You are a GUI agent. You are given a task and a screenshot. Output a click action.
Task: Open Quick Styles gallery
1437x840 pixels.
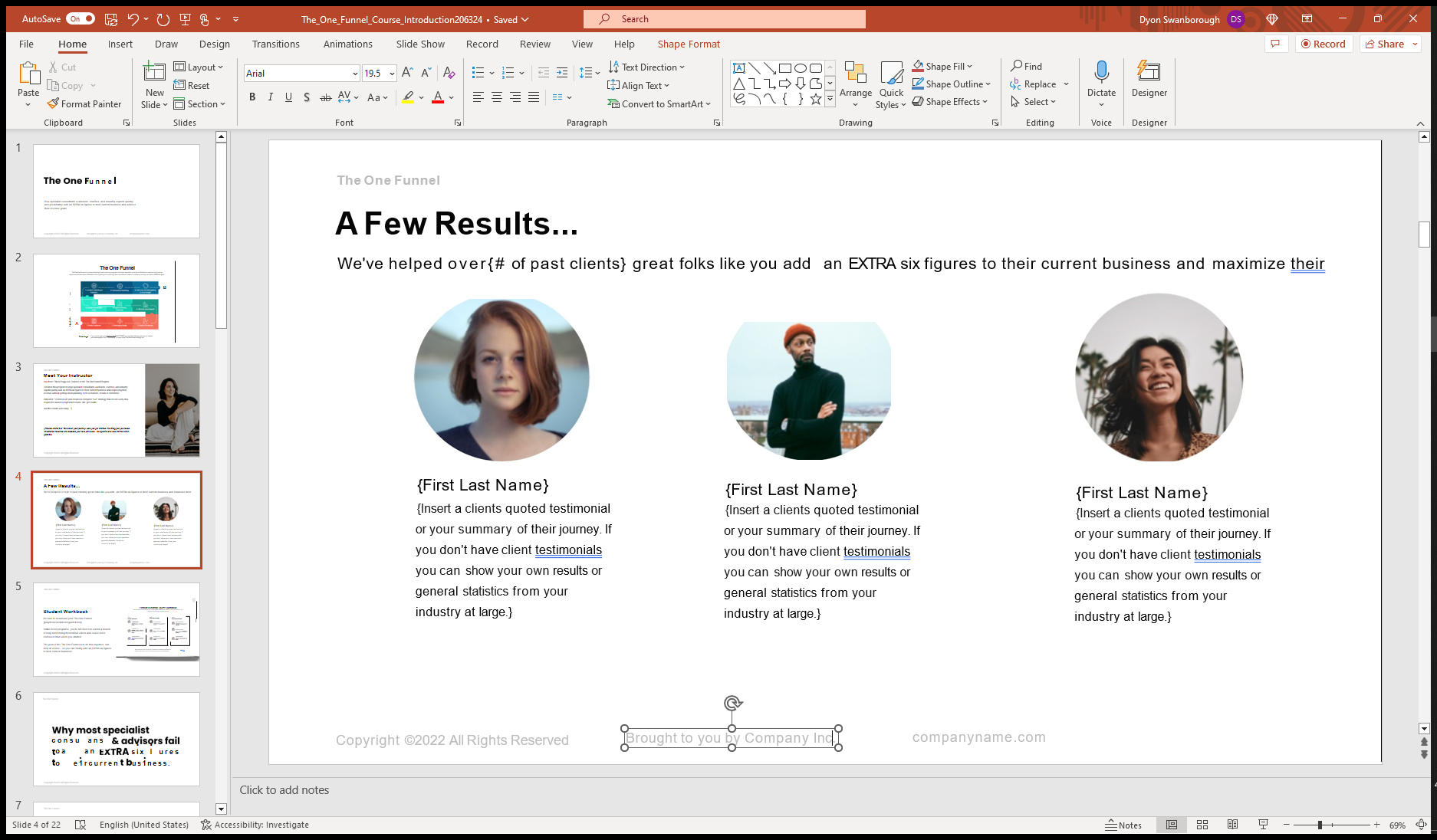(891, 84)
